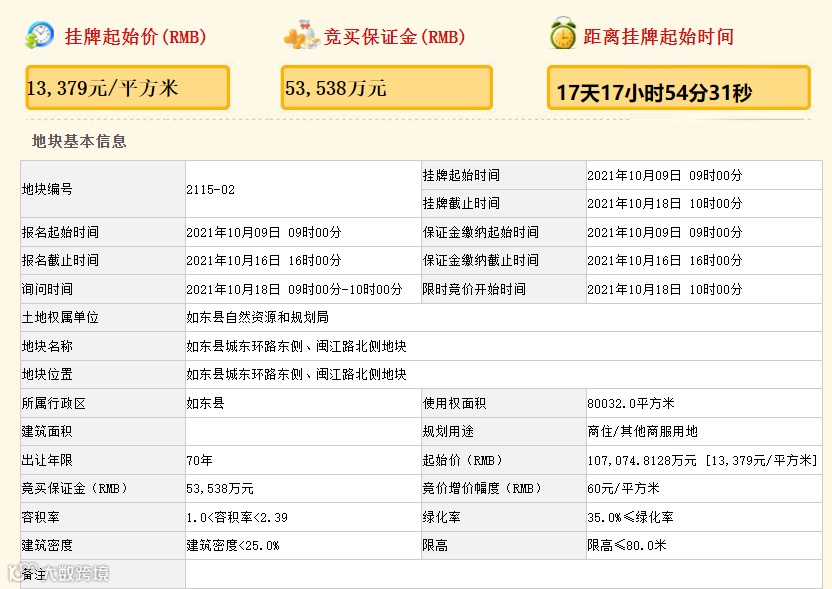Click the 限高 label
The width and height of the screenshot is (832, 589).
435,545
